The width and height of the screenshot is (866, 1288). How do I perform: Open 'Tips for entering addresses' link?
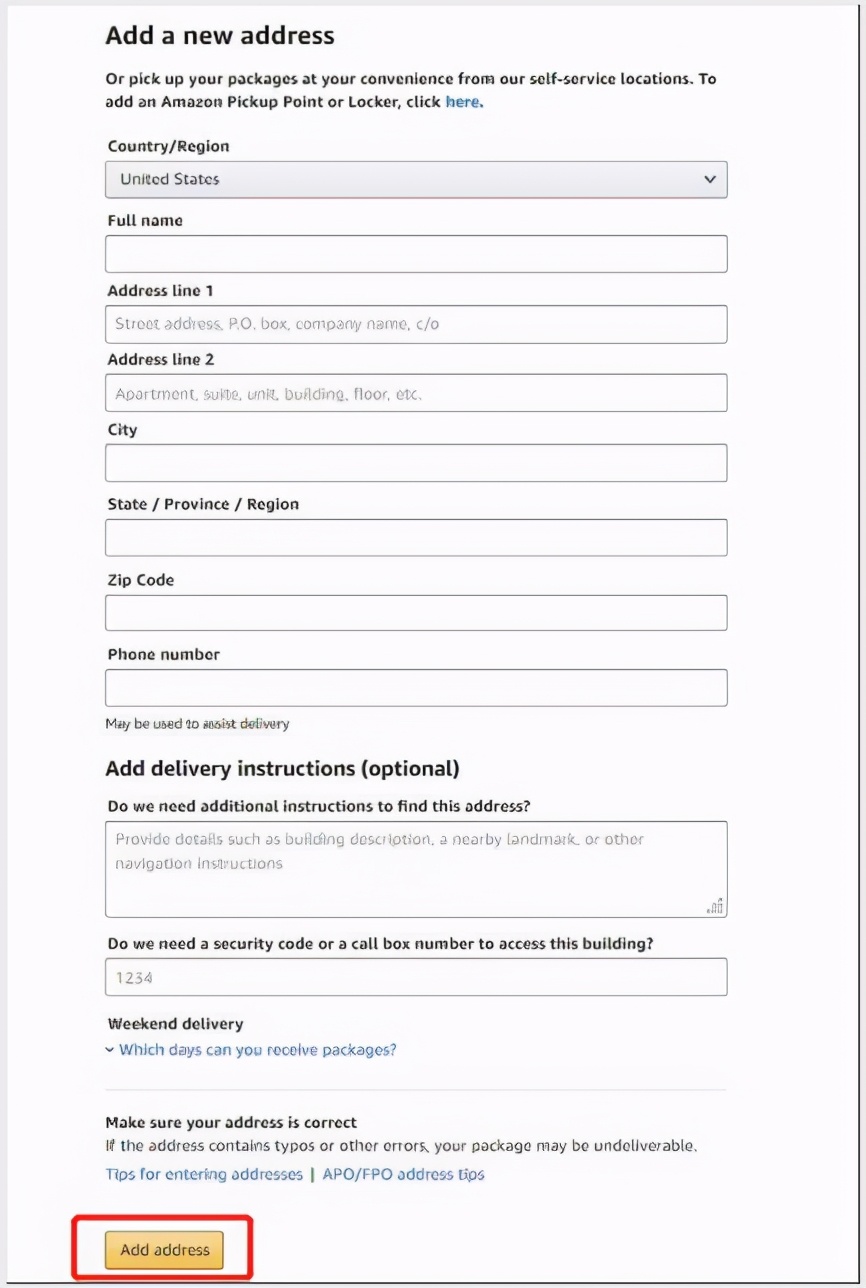coord(204,1174)
